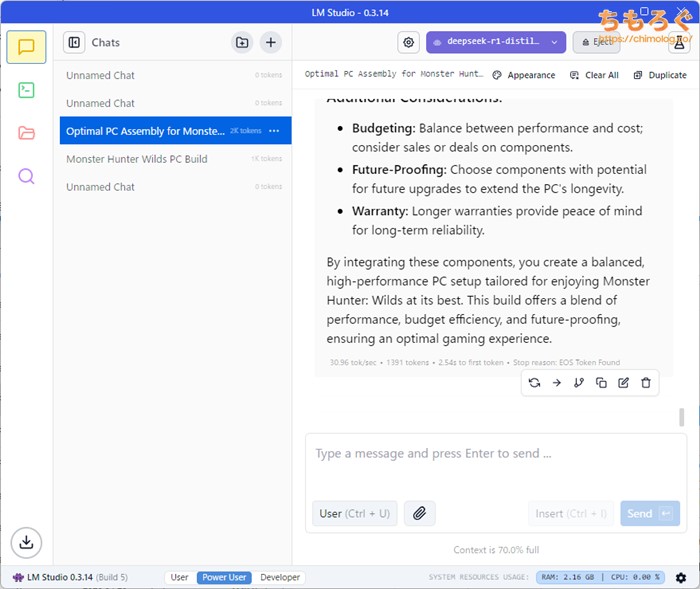Open the Developer terminal view icon
700x589 pixels.
26,90
